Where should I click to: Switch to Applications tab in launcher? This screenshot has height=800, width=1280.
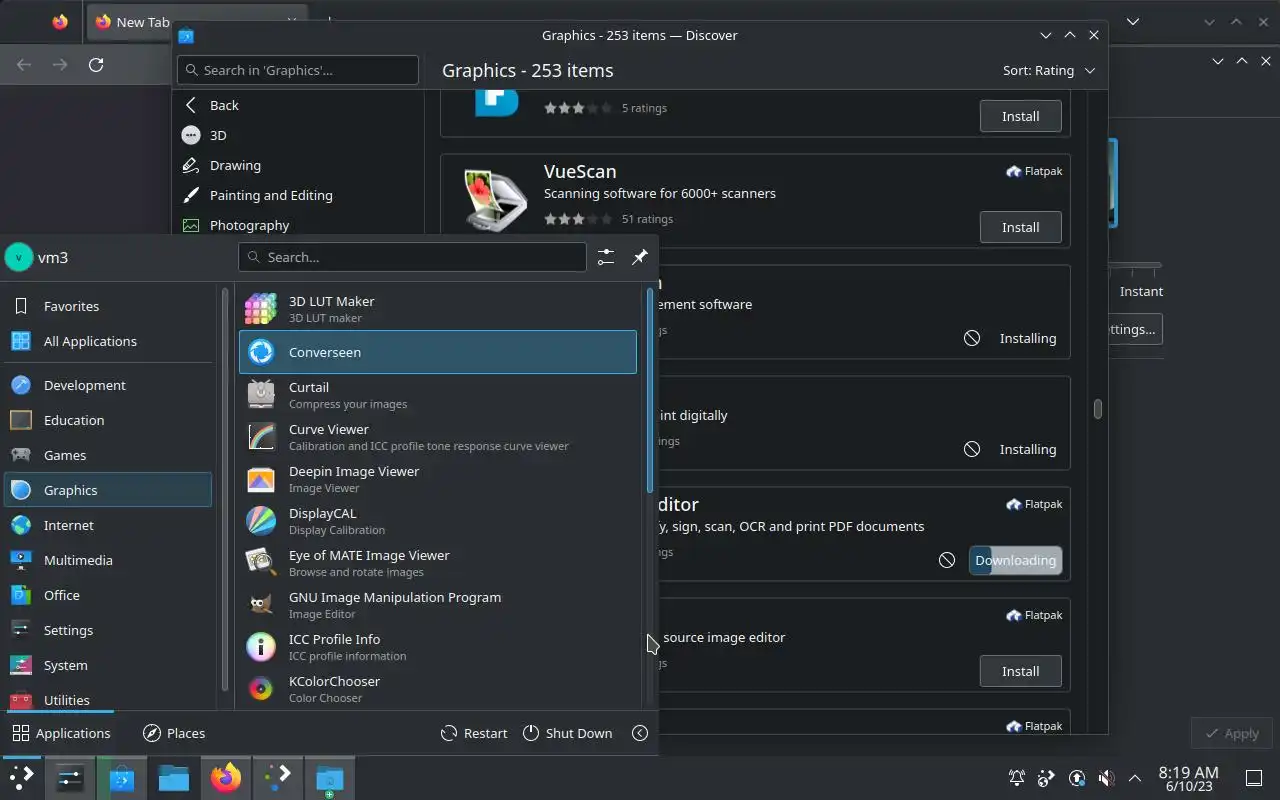pyautogui.click(x=62, y=733)
